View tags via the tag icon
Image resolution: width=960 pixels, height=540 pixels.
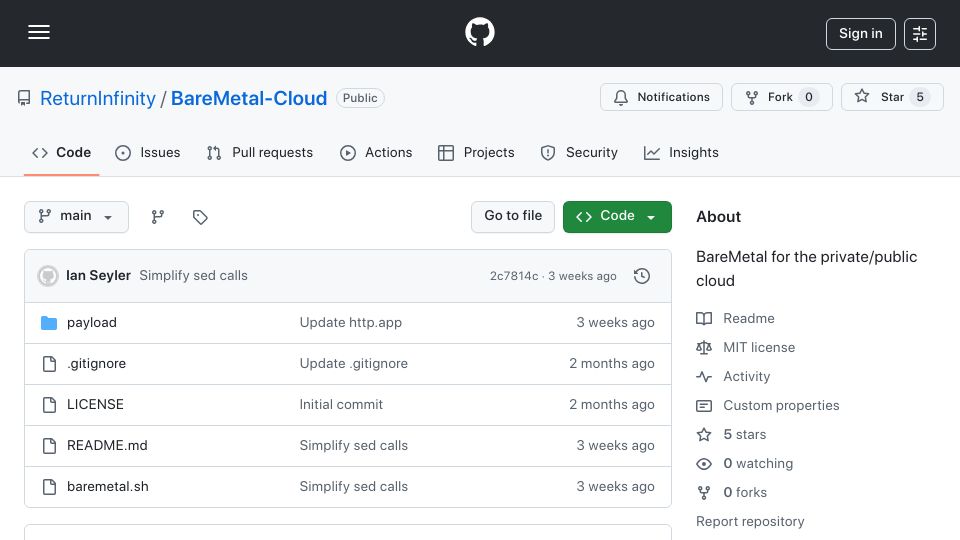click(200, 217)
